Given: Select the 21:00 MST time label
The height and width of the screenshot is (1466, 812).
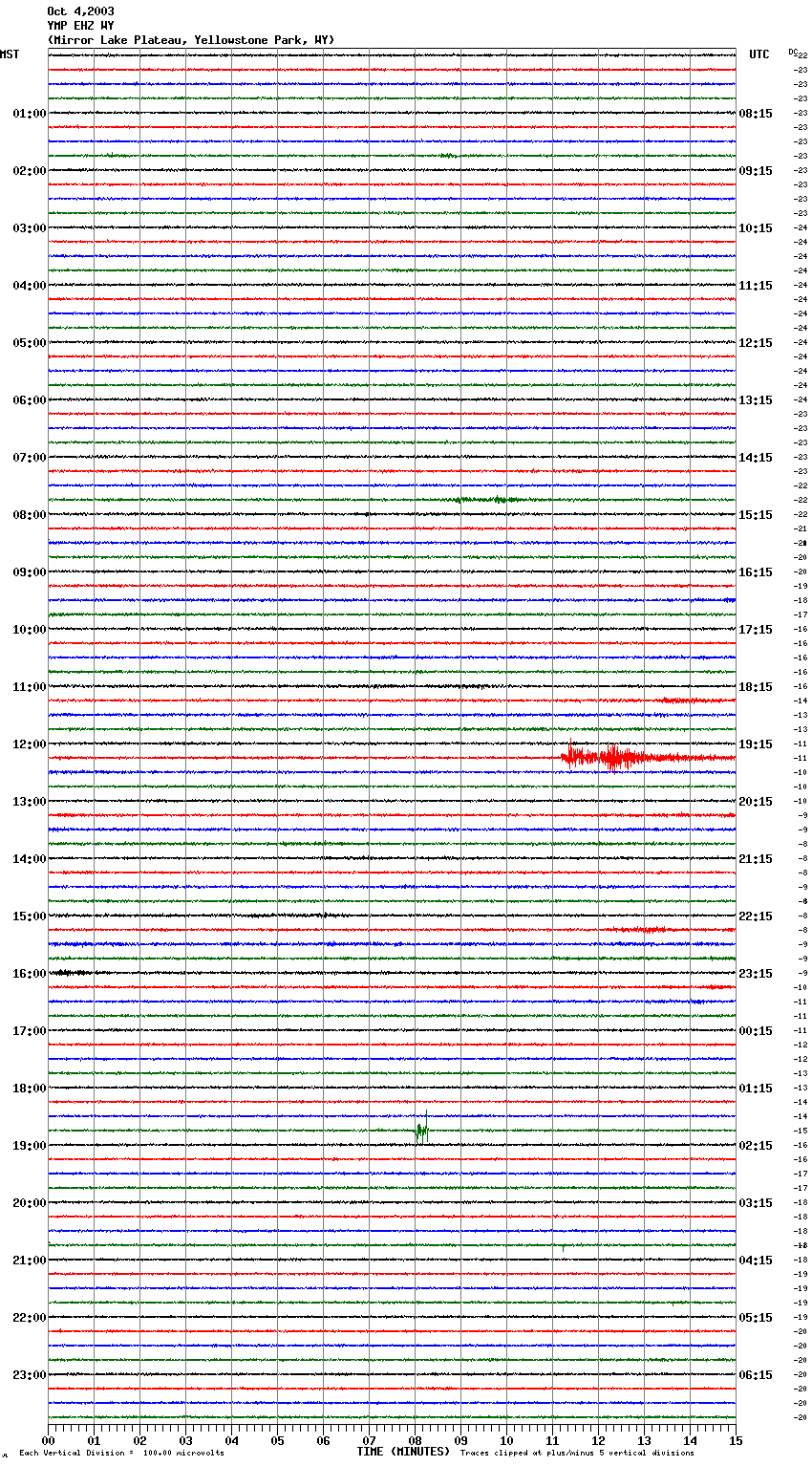Looking at the screenshot, I should tap(30, 1261).
